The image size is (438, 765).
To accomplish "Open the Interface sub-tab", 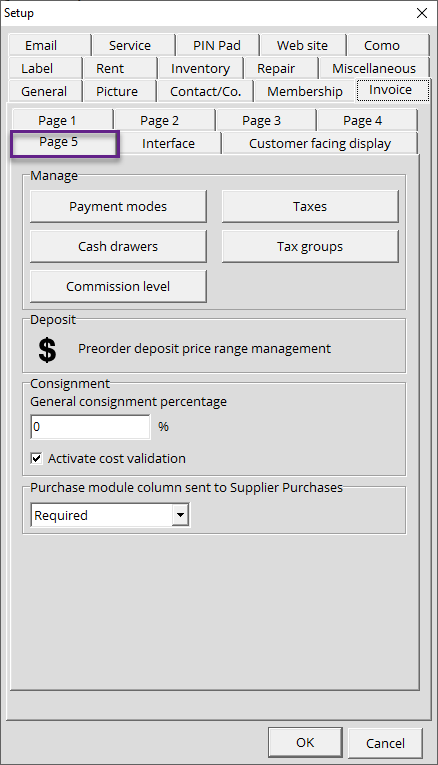I will coord(169,143).
